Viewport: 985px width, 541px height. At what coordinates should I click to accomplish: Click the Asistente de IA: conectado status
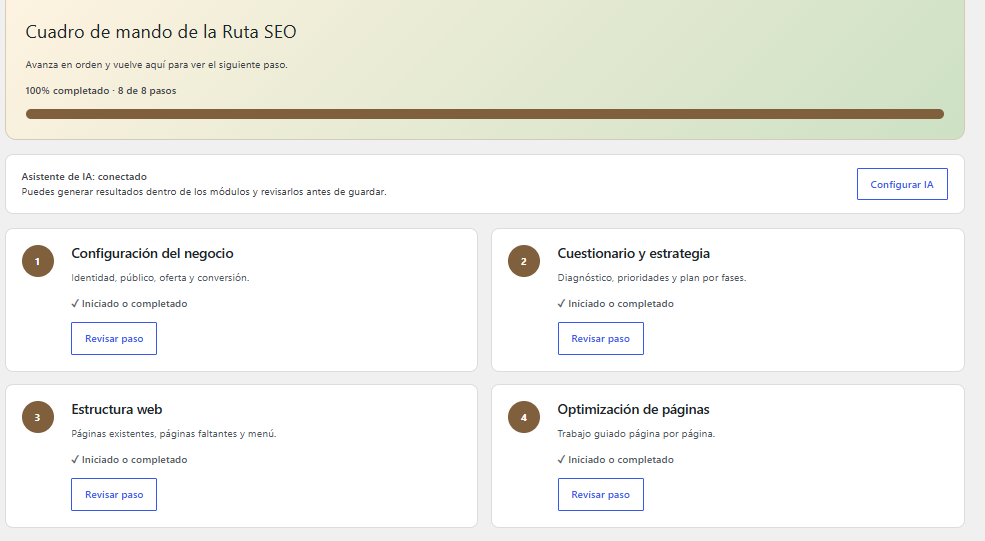84,177
